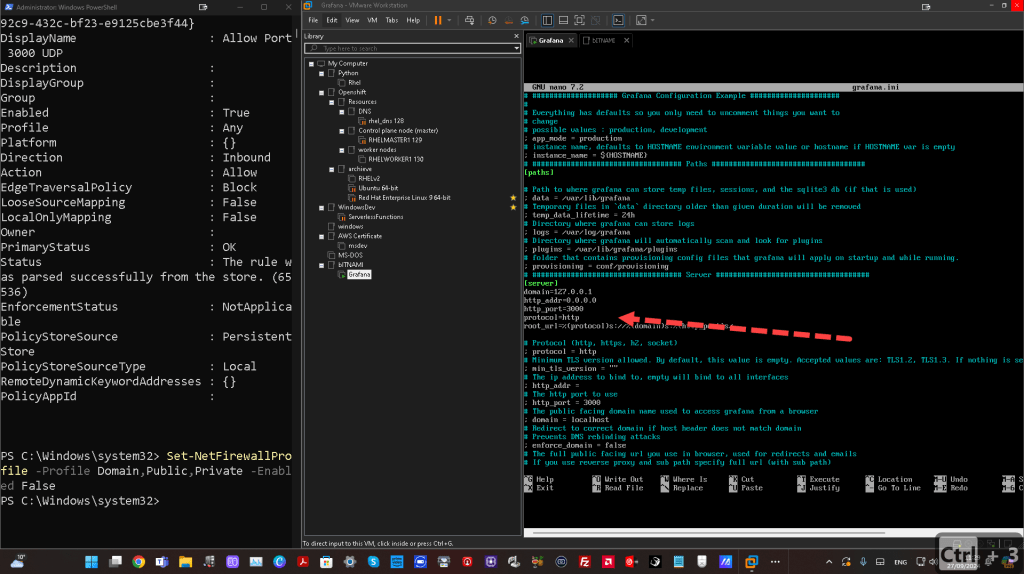Open Adobe Acrobat from the taskbar

point(303,562)
